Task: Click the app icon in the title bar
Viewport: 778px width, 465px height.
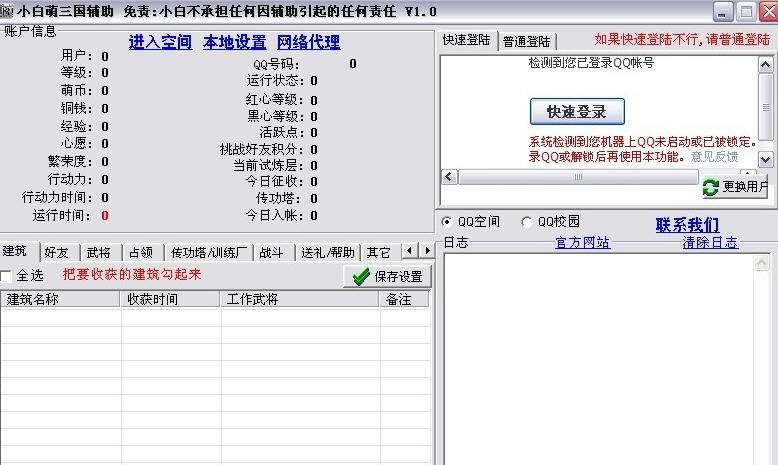Action: (6, 11)
